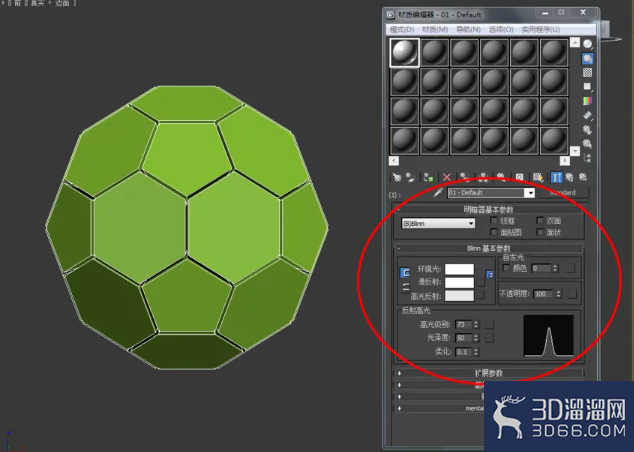Click the Video Color Check icon
Viewport: 634px width, 452px height.
pyautogui.click(x=588, y=101)
